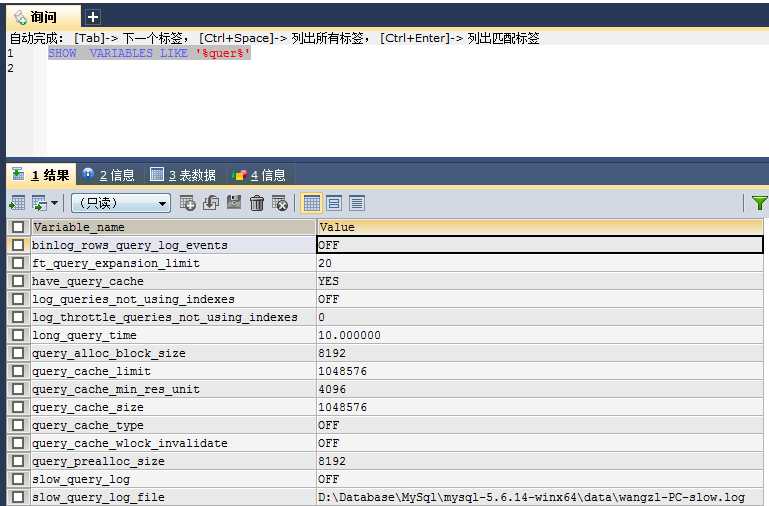This screenshot has width=769, height=506.
Task: Check the query_alloc_block_size row checkbox
Action: [x=18, y=353]
